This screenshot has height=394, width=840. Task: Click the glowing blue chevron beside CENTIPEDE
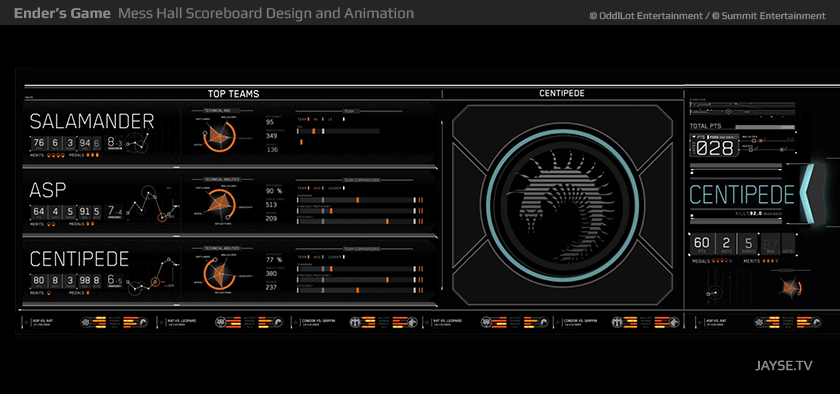[x=807, y=194]
